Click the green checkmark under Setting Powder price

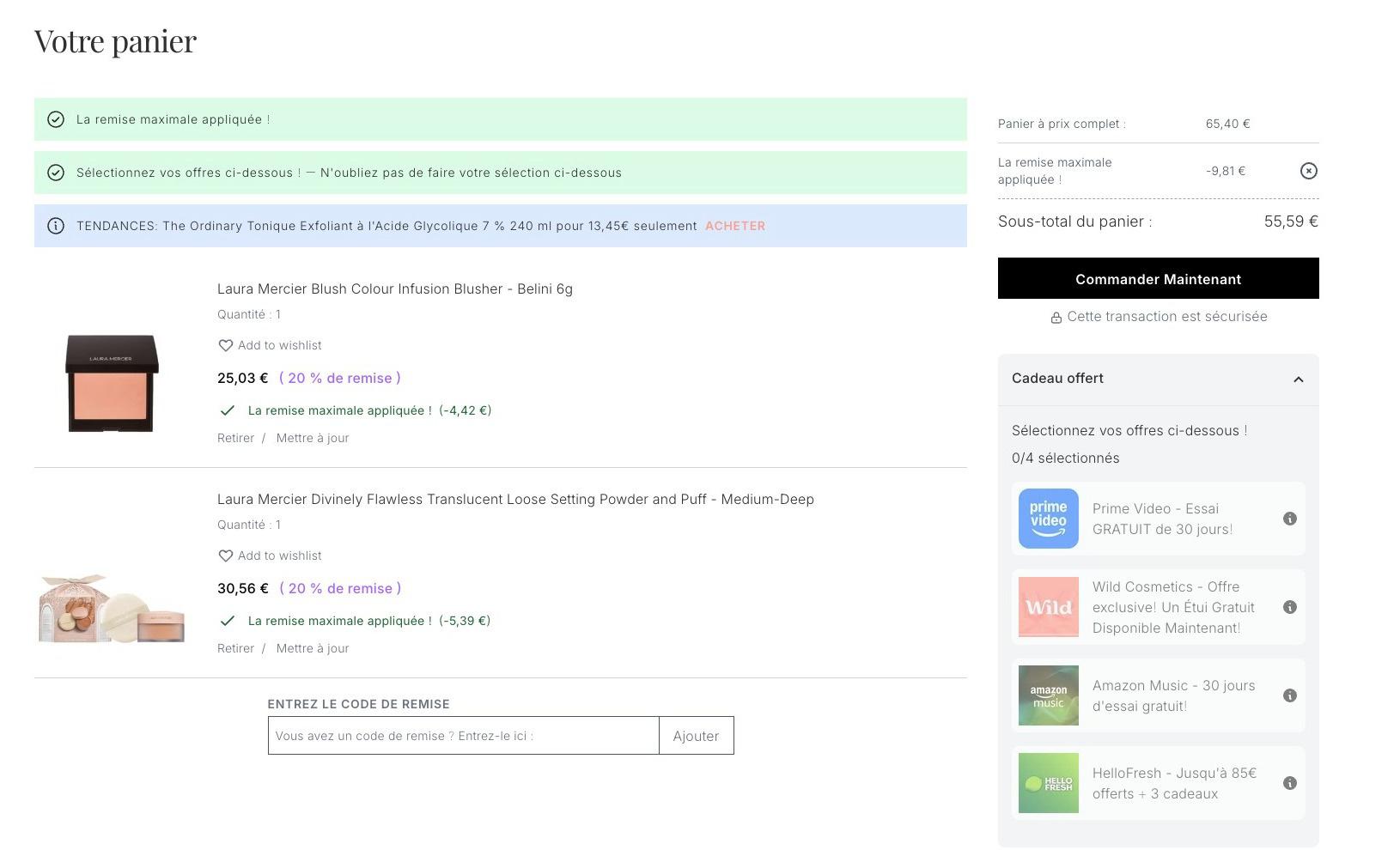pos(227,621)
